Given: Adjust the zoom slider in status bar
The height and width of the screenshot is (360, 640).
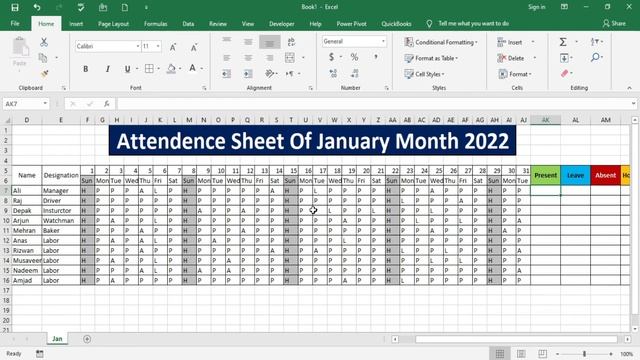Looking at the screenshot, I should click(x=584, y=354).
